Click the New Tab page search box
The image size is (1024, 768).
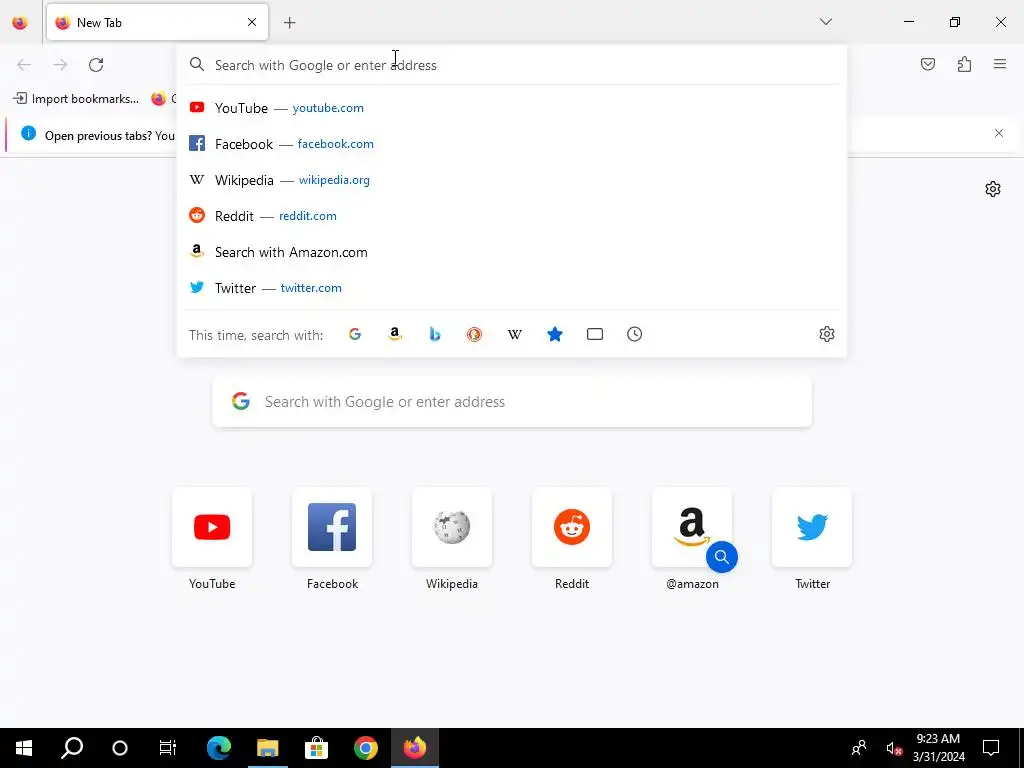click(512, 402)
